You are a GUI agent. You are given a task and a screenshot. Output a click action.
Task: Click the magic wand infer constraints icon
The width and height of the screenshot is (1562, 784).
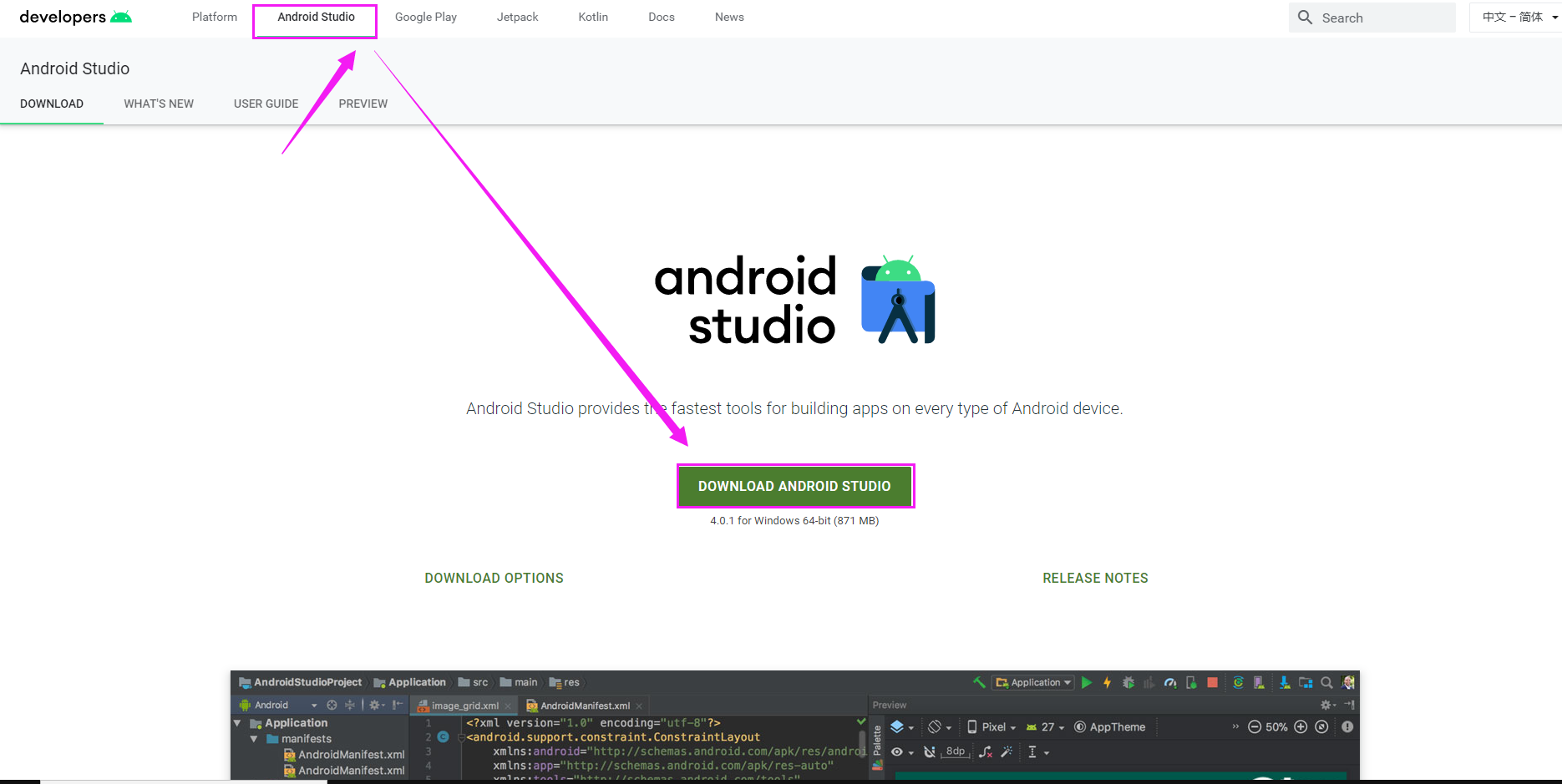coord(1007,751)
